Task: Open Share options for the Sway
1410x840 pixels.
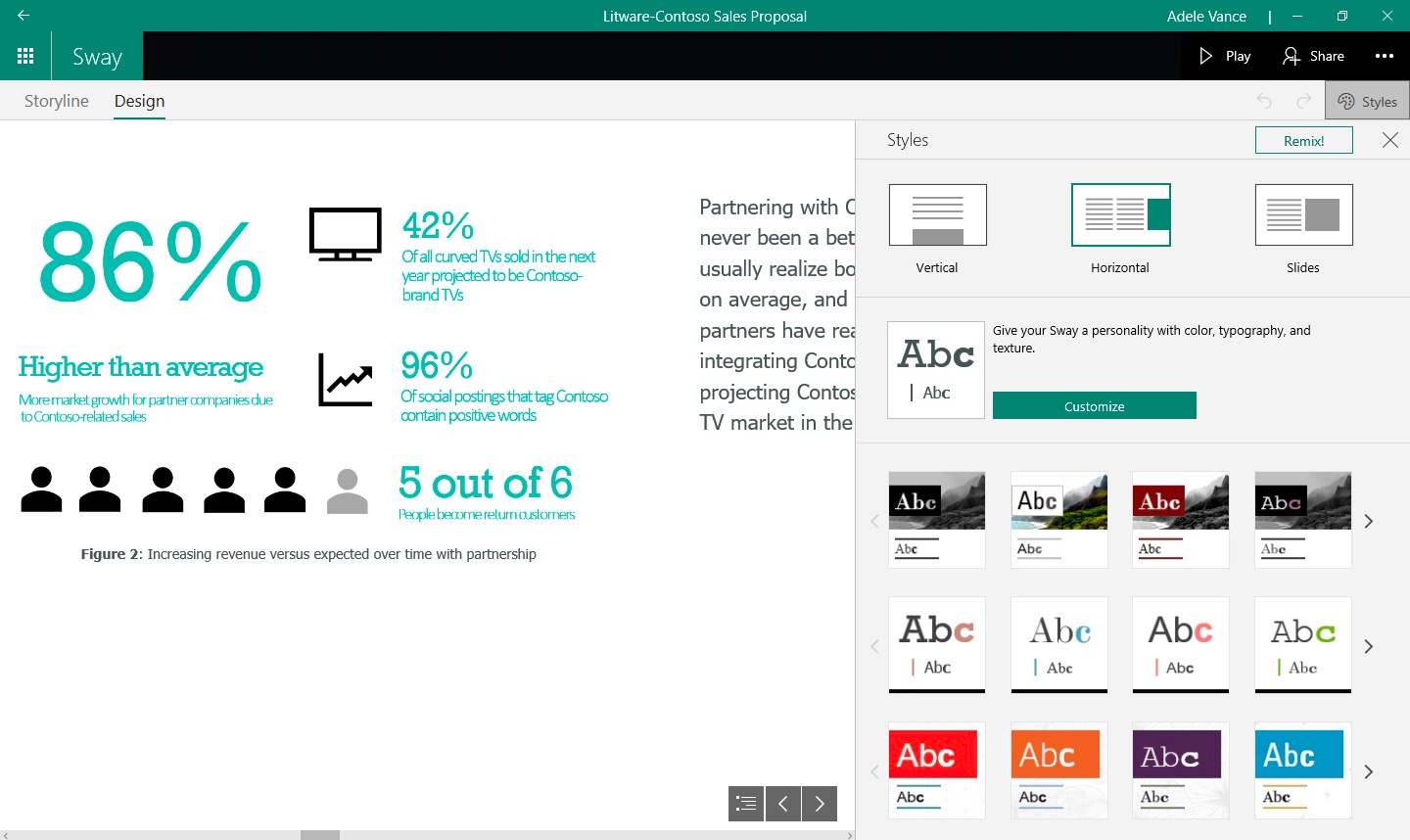Action: tap(1313, 55)
